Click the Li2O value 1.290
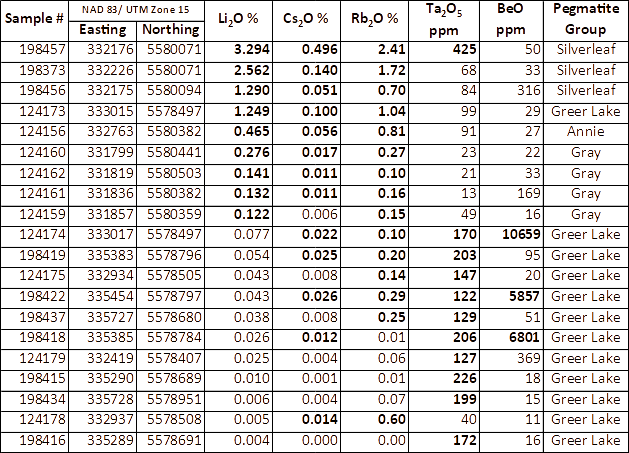 [x=252, y=90]
